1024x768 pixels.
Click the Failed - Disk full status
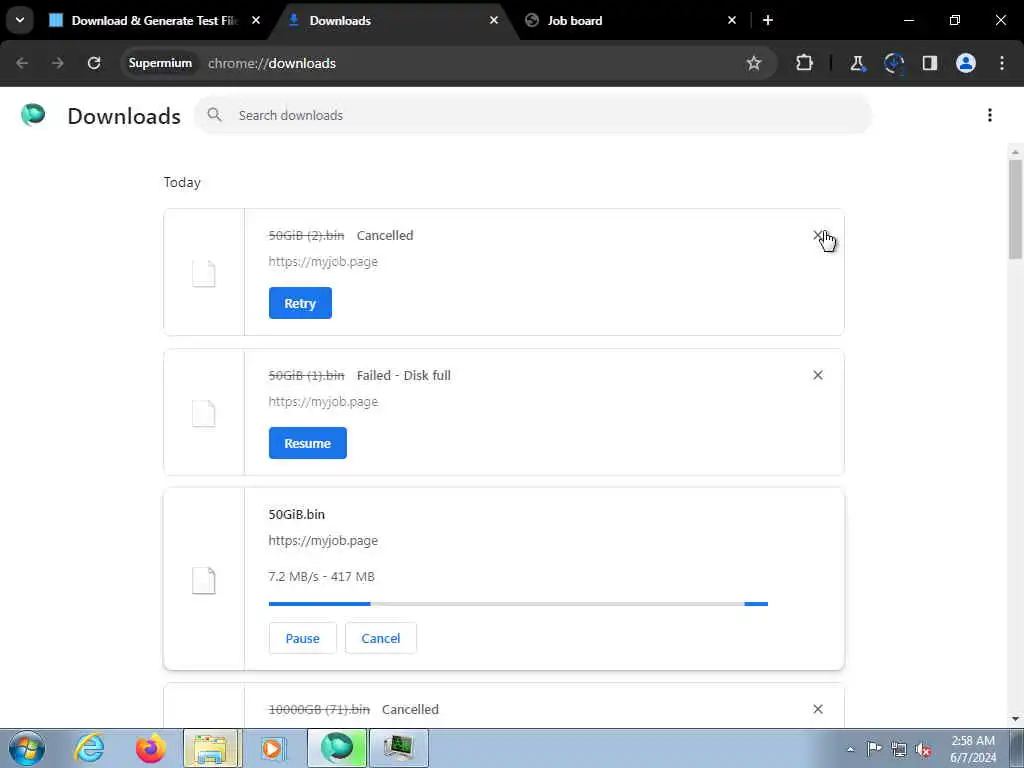point(404,376)
